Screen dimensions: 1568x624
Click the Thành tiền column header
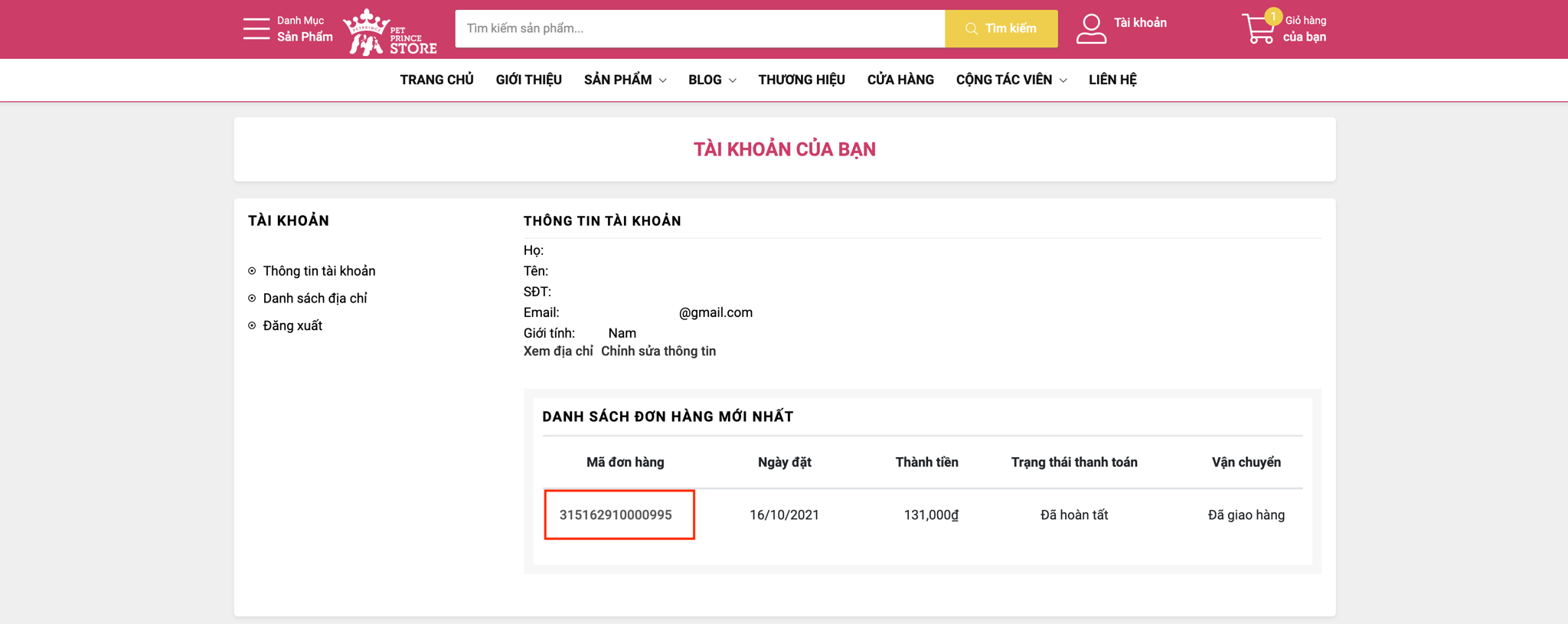[926, 462]
